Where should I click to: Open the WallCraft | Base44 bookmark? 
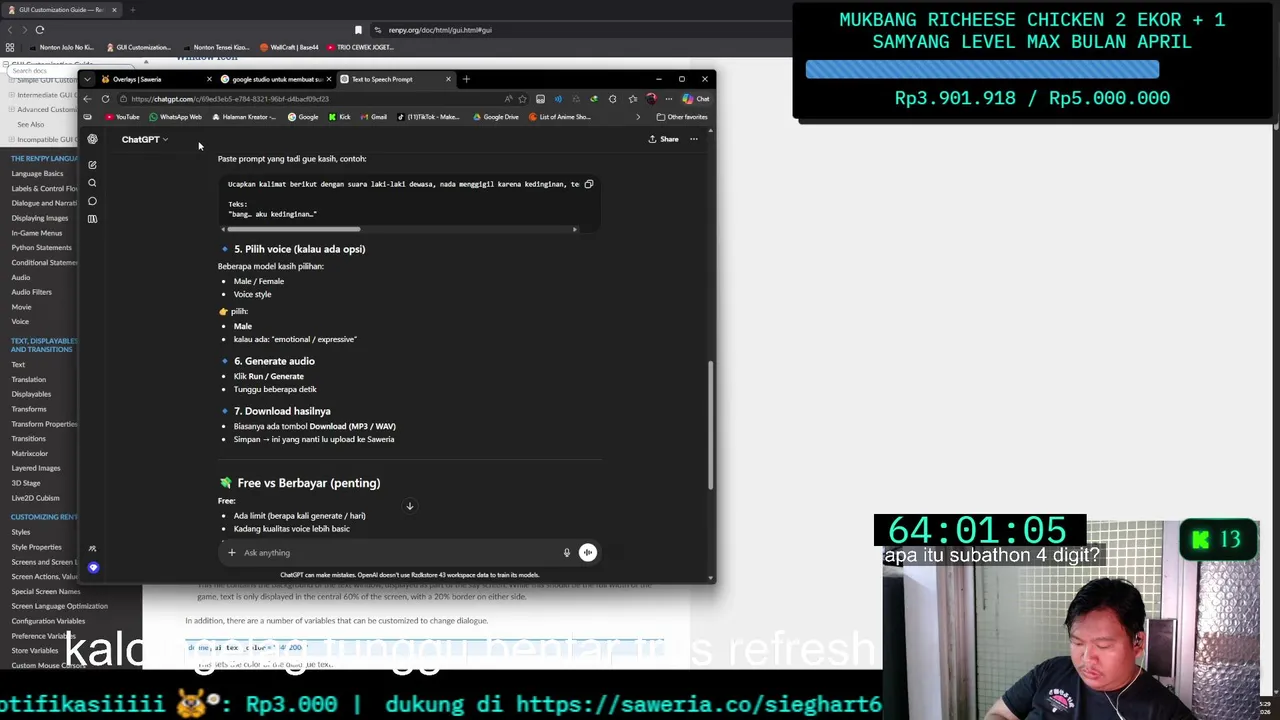pos(289,47)
